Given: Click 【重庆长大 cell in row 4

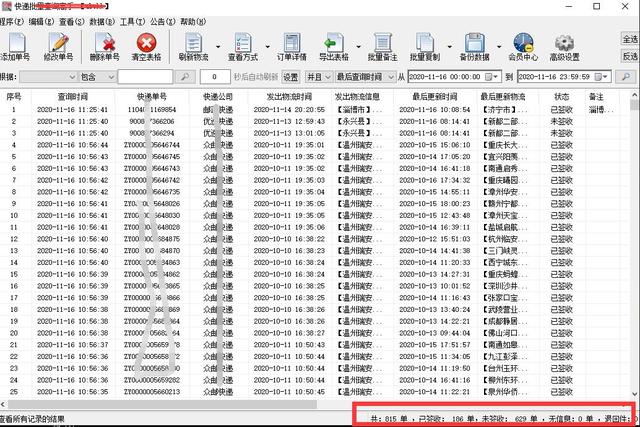Looking at the screenshot, I should 504,145.
